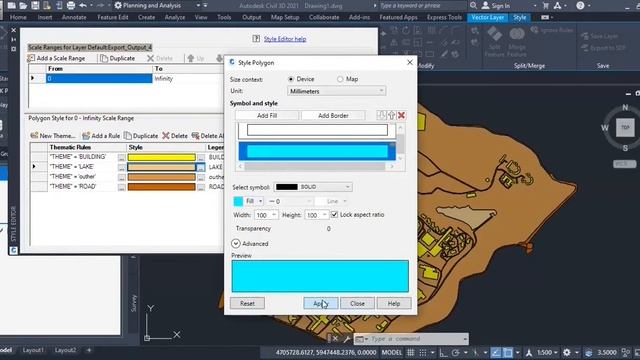Open the Home ribbon tab
This screenshot has width=640, height=360.
pyautogui.click(x=18, y=17)
